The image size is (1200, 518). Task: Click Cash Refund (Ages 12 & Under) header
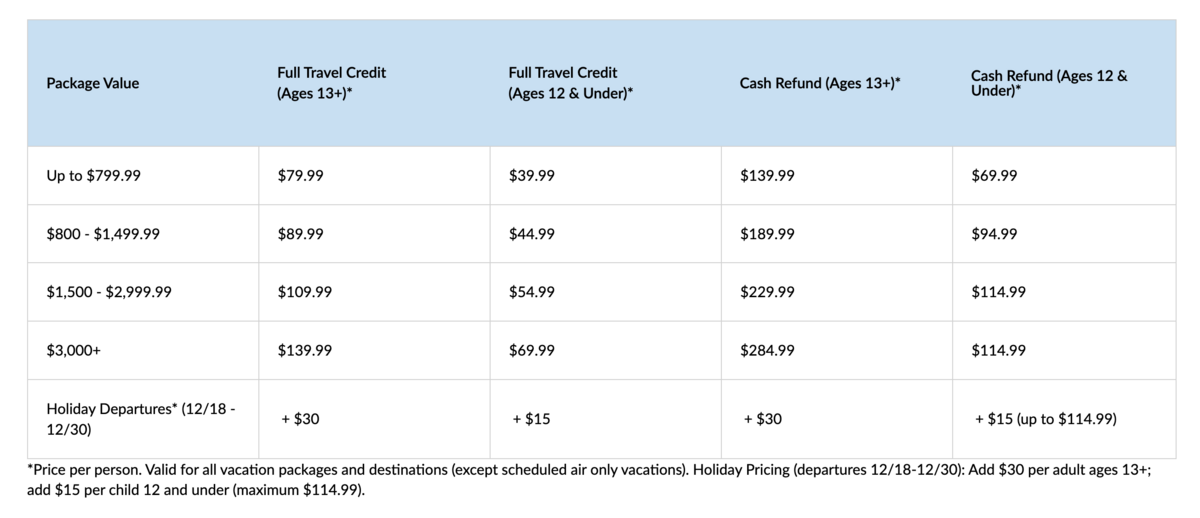(x=1049, y=83)
